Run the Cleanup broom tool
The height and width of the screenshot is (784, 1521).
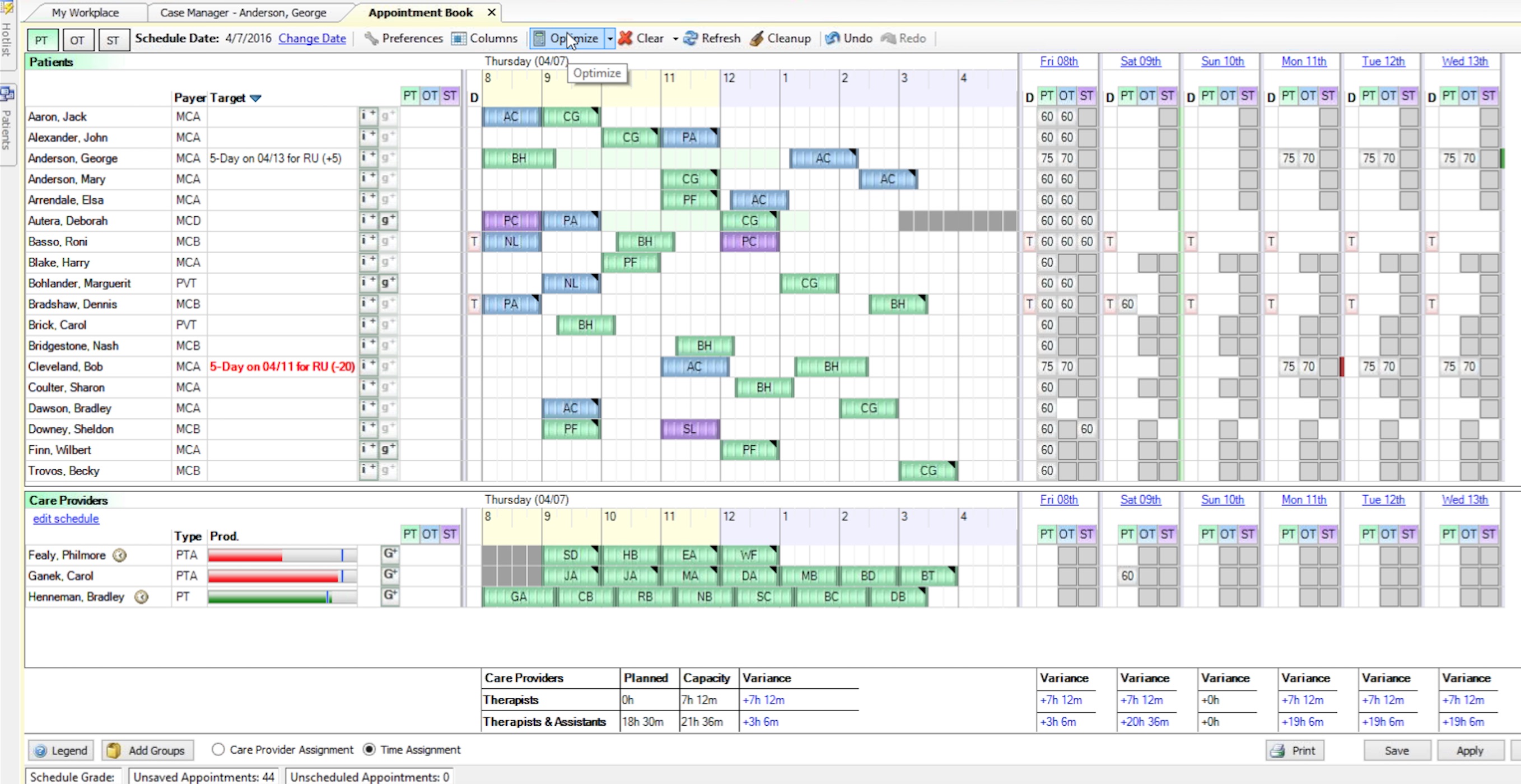coord(757,39)
